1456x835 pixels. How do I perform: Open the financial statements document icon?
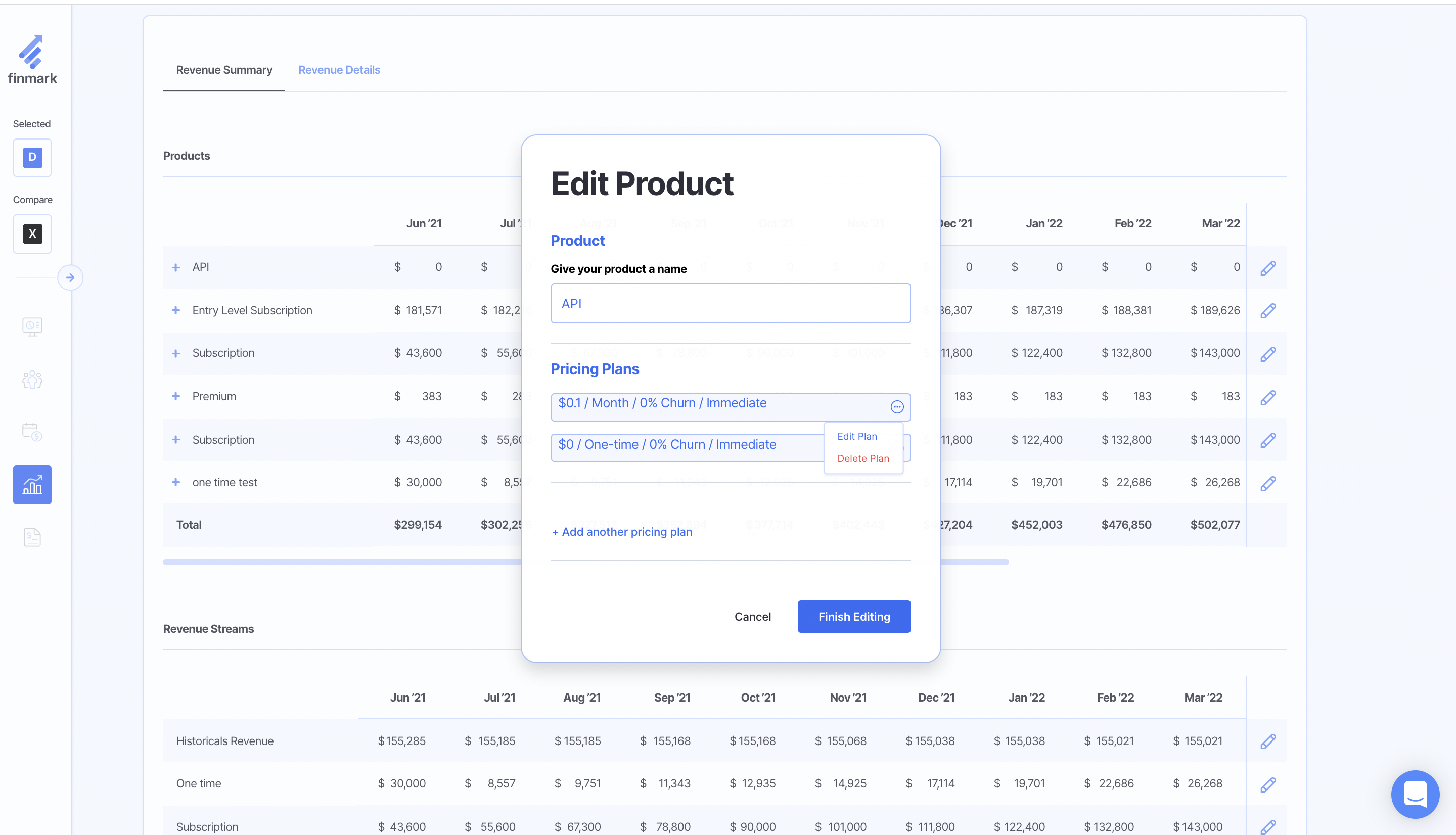tap(32, 537)
